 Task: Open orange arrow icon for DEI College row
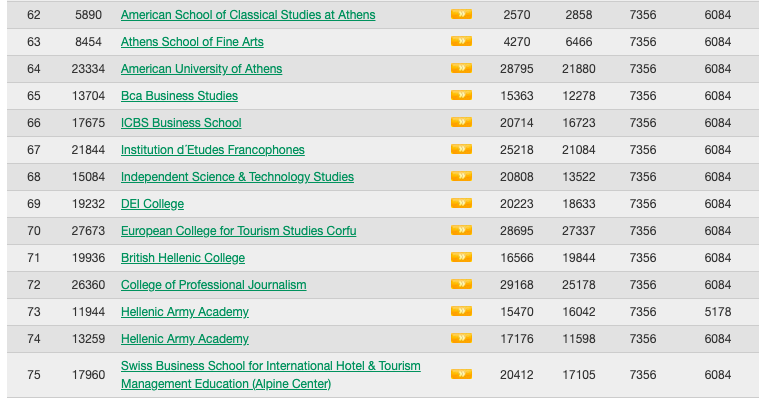[461, 203]
